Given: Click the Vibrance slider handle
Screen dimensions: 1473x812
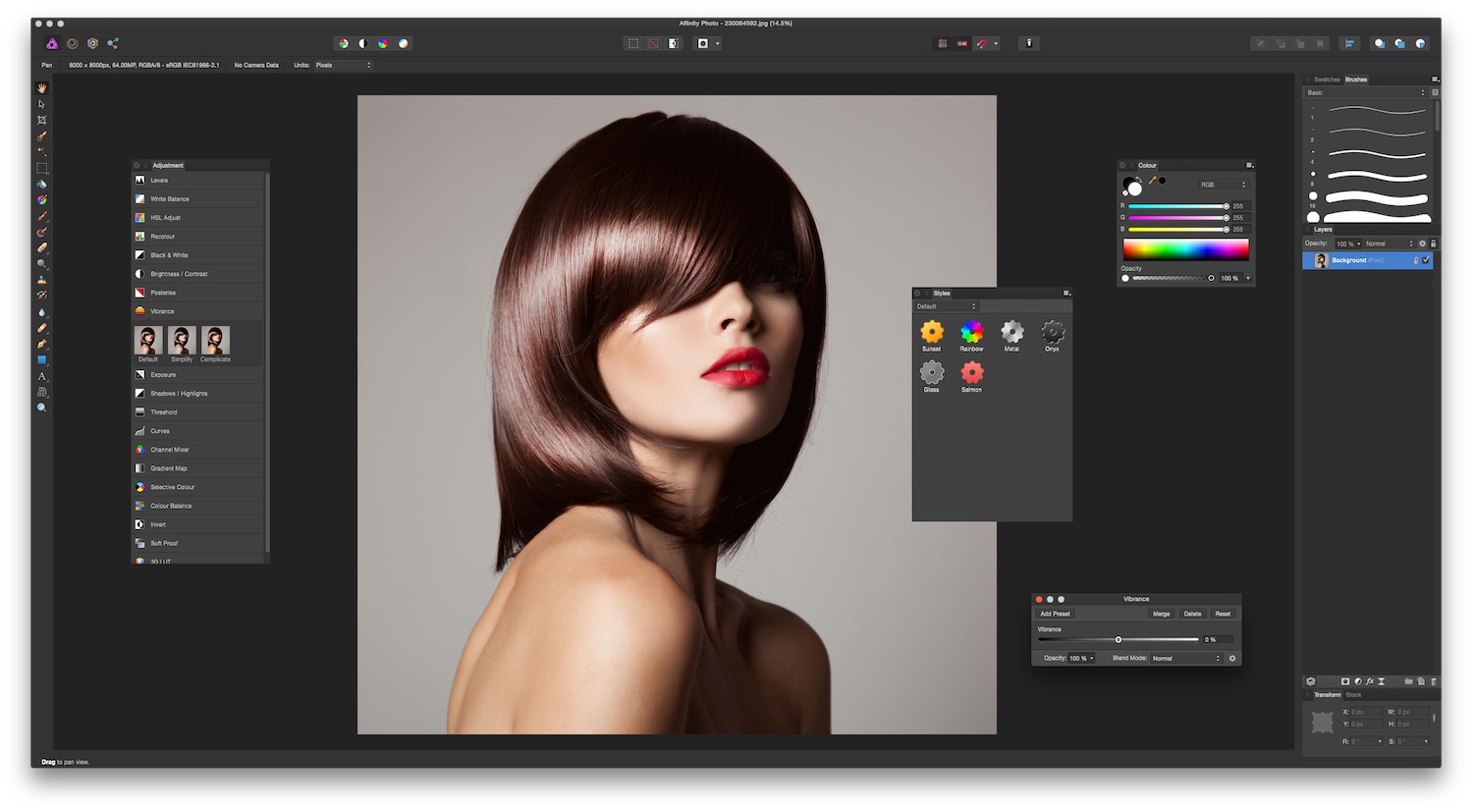Looking at the screenshot, I should pyautogui.click(x=1118, y=639).
